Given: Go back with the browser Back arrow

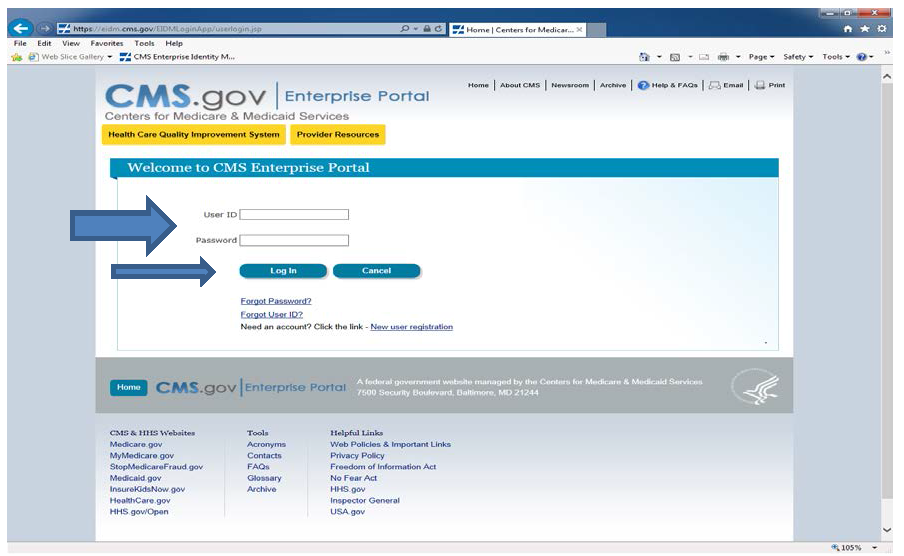Looking at the screenshot, I should coord(21,28).
